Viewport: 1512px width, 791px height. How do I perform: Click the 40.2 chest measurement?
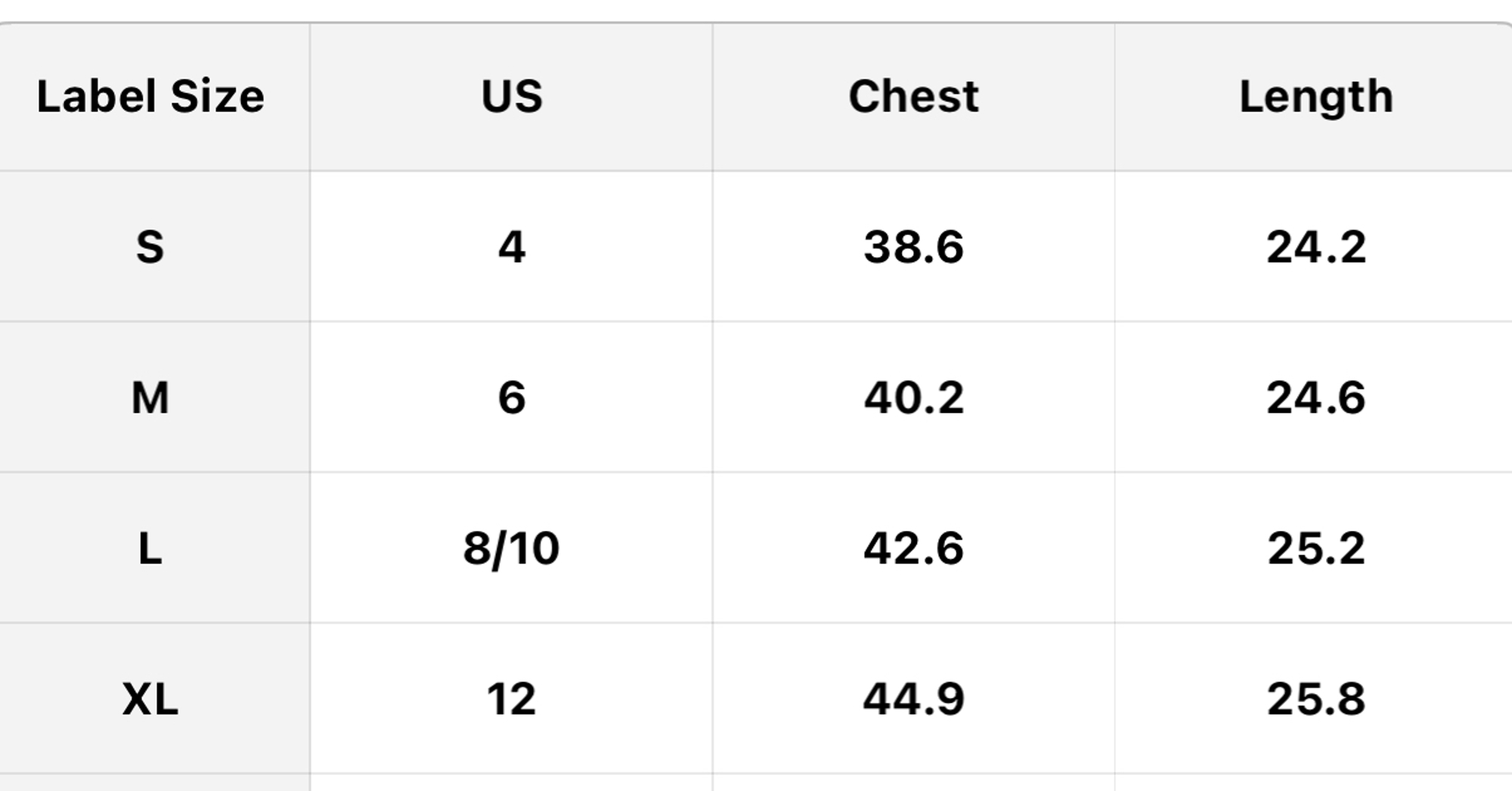[x=913, y=397]
